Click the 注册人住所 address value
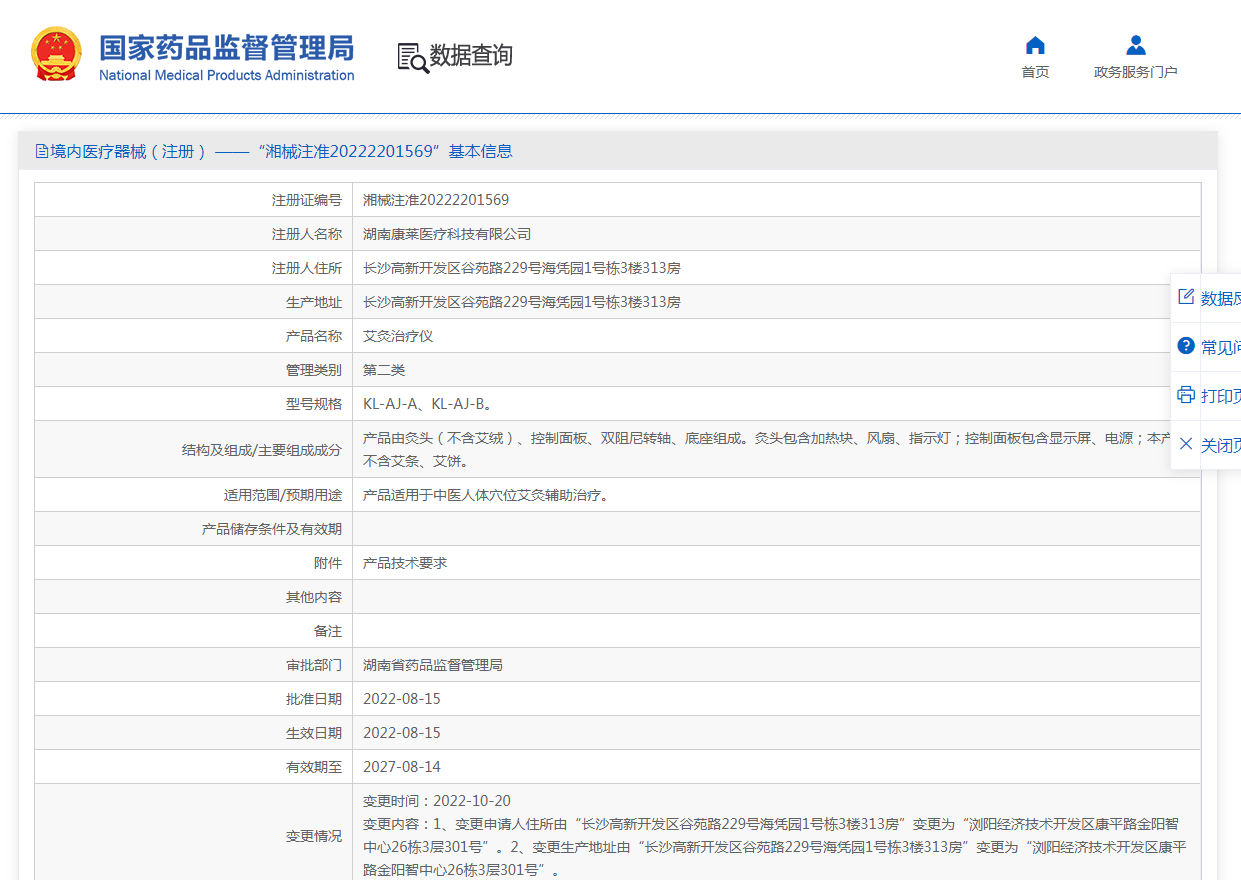Screen dimensions: 1241x880 [x=522, y=268]
